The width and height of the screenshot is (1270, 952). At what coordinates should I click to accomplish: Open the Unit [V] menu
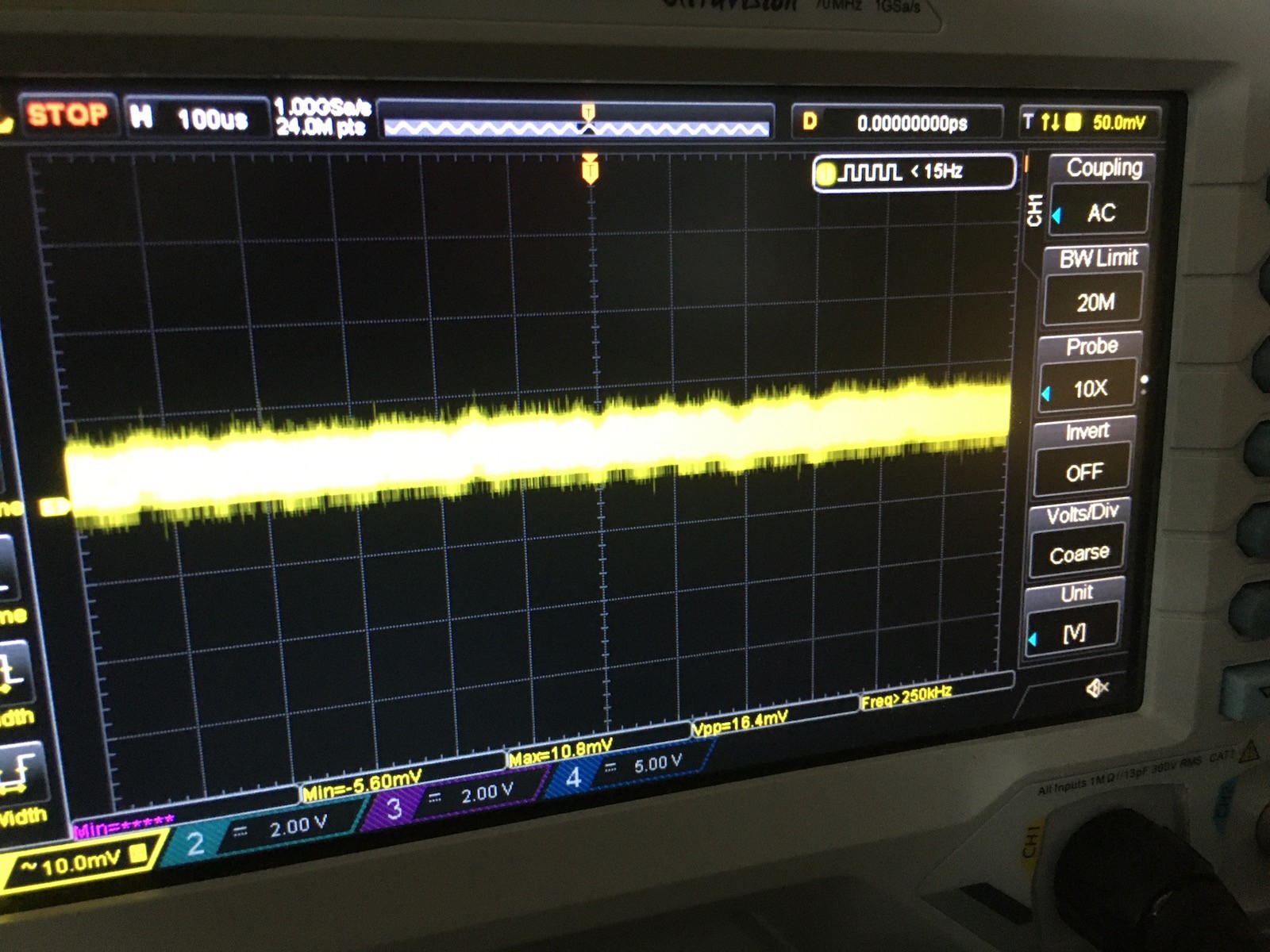[x=1073, y=618]
